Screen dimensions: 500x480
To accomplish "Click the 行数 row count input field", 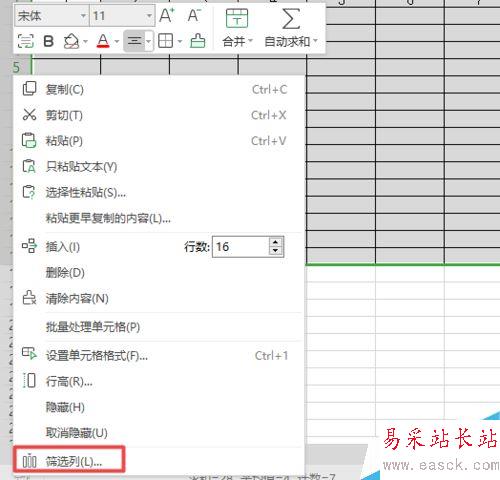I will tap(240, 247).
